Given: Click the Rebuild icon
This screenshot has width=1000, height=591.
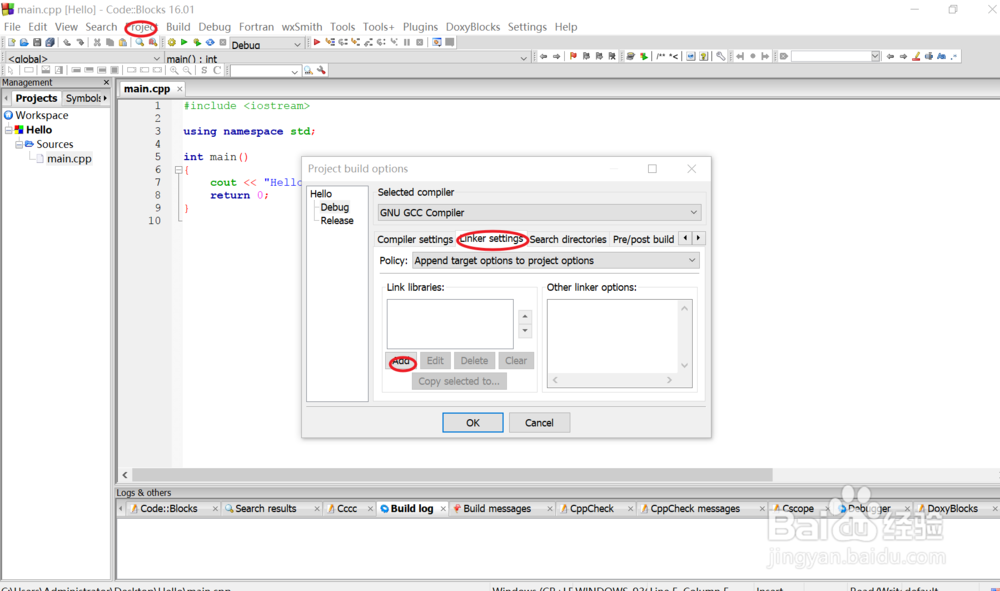Looking at the screenshot, I should click(210, 42).
